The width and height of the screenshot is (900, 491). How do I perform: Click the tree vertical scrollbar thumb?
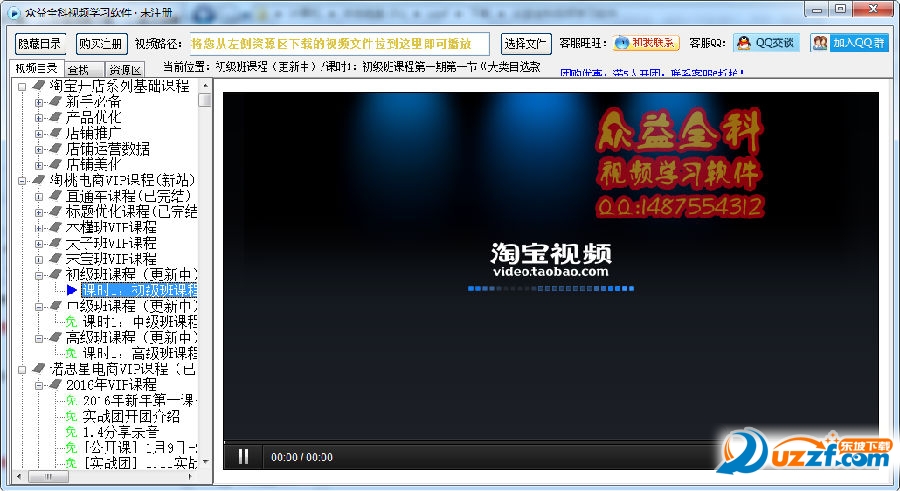coord(205,100)
